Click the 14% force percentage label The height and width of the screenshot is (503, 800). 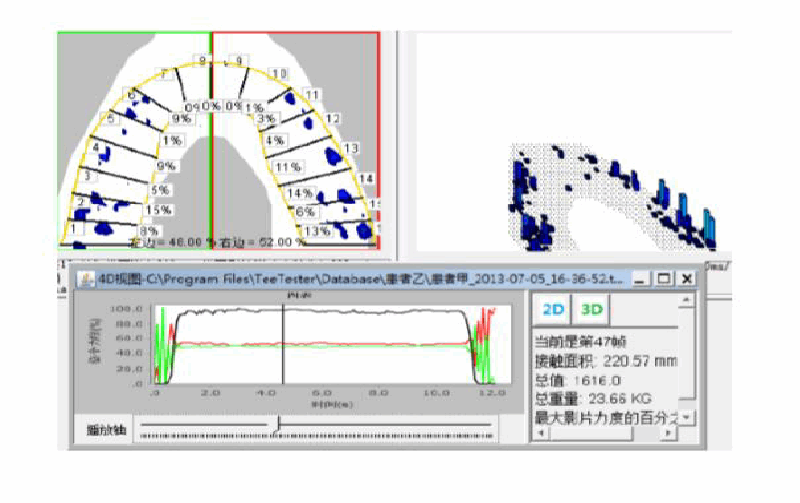point(299,193)
